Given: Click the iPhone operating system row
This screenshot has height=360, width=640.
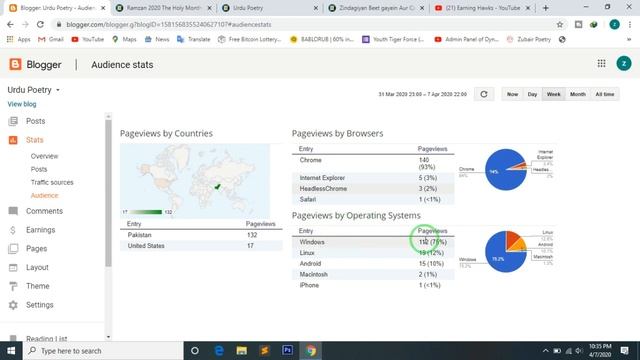Looking at the screenshot, I should click(x=373, y=285).
